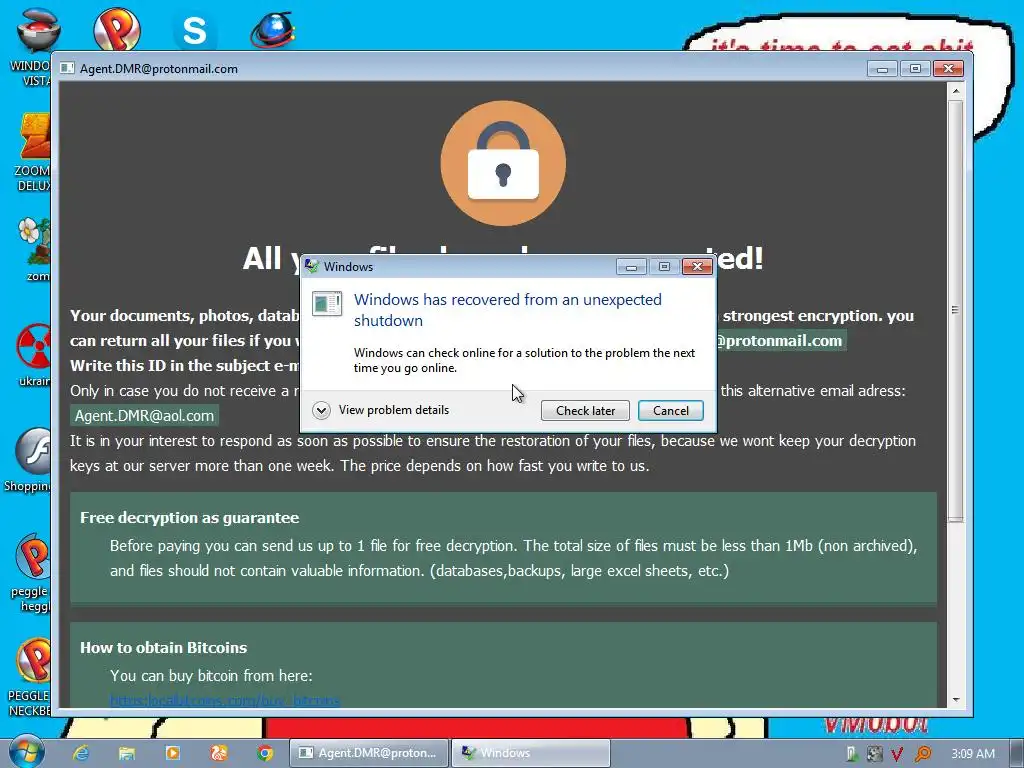Image resolution: width=1024 pixels, height=768 pixels.
Task: Open the globe browser desktop icon
Action: tap(272, 30)
